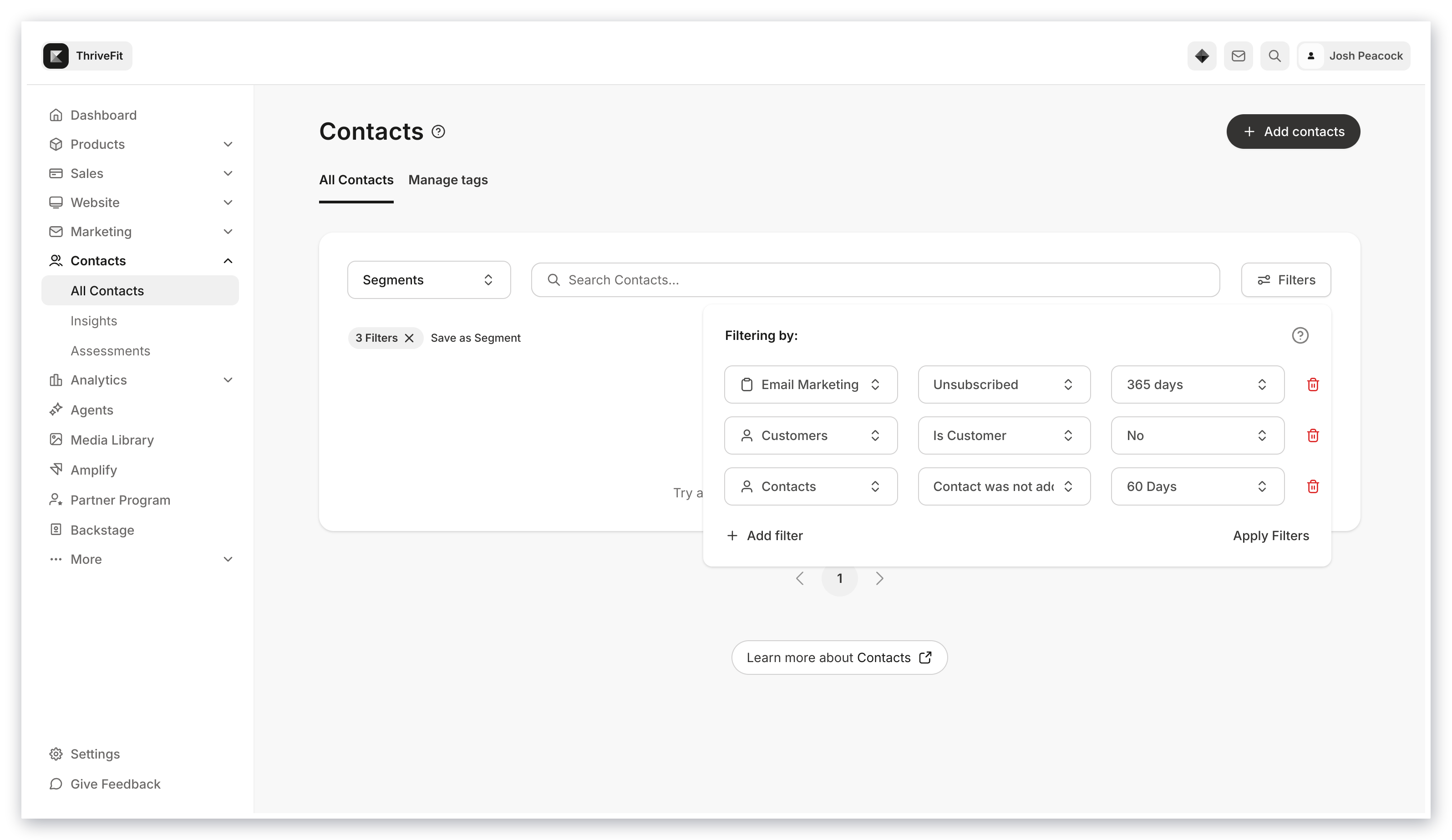Click the Website monitor icon

click(56, 202)
